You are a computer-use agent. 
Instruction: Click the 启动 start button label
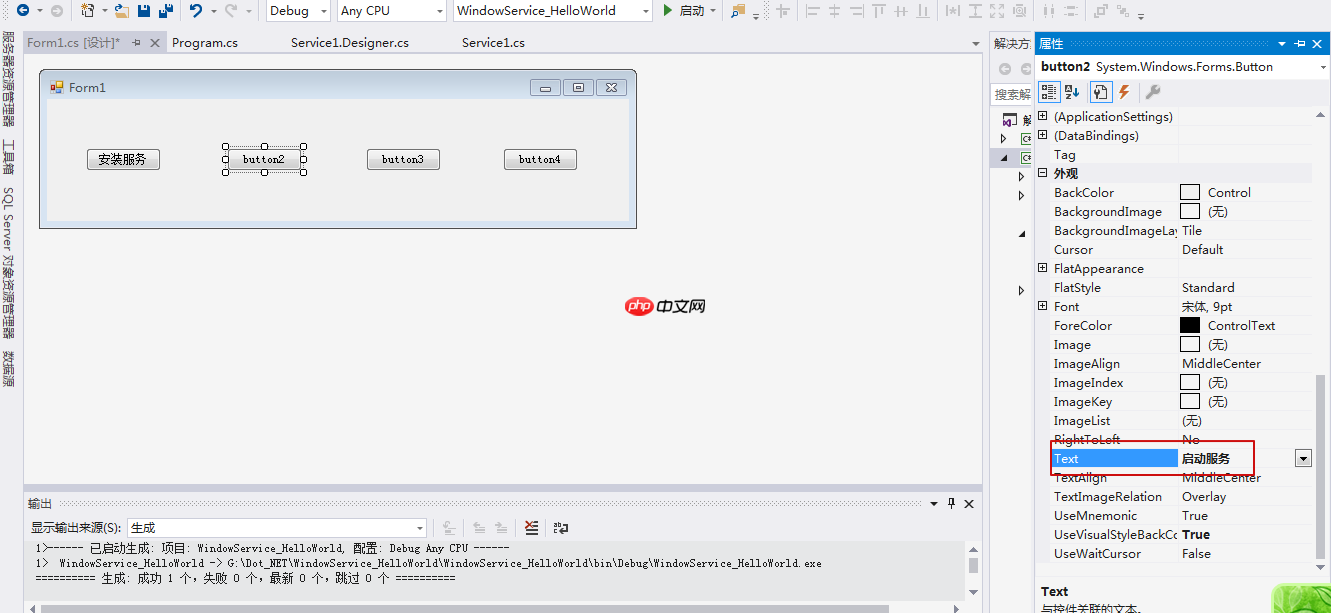point(691,11)
